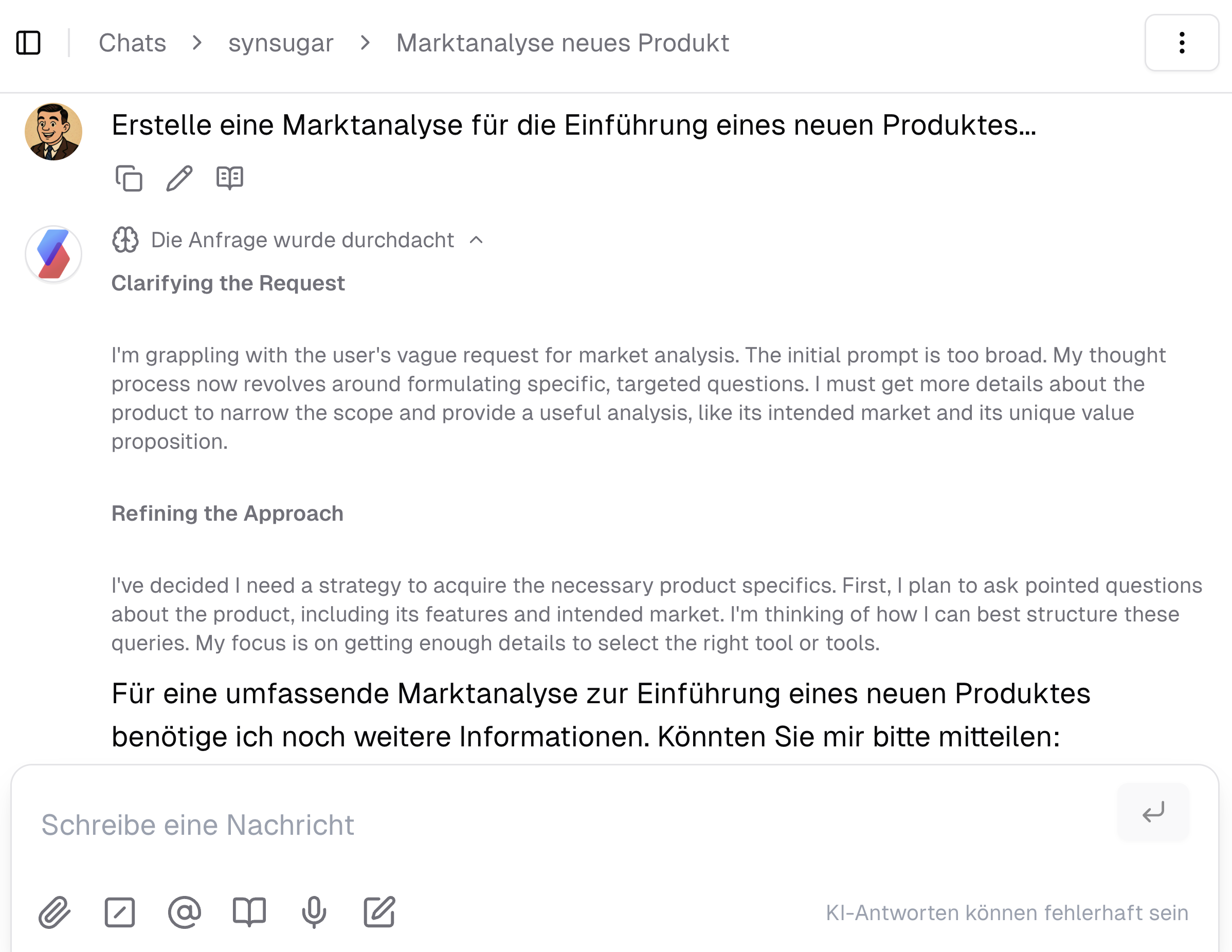Viewport: 1232px width, 952px height.
Task: Open the knowledge book tool in composer
Action: tap(250, 912)
